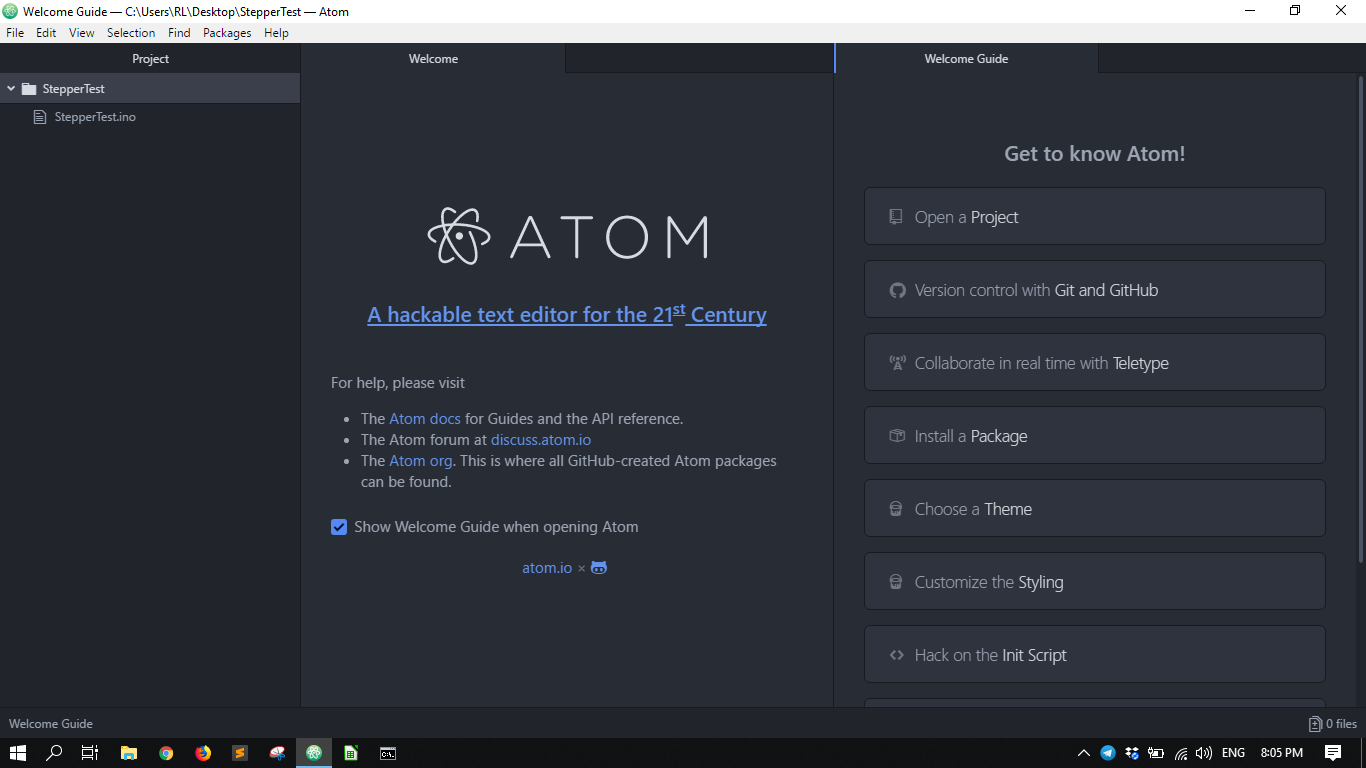Image resolution: width=1366 pixels, height=768 pixels.
Task: Open the Find menu
Action: point(179,33)
